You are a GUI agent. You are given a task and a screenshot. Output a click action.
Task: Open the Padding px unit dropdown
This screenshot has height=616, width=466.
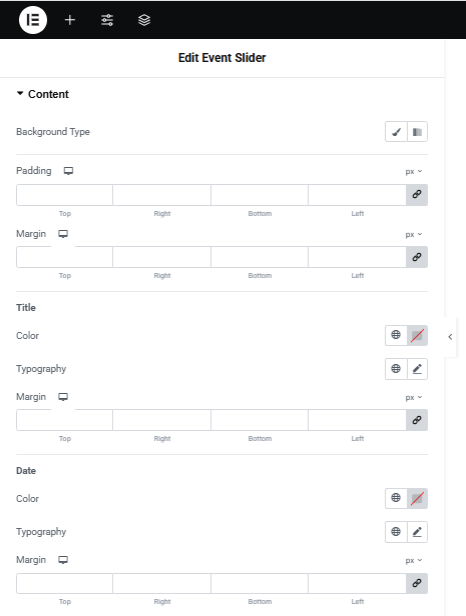pyautogui.click(x=414, y=171)
